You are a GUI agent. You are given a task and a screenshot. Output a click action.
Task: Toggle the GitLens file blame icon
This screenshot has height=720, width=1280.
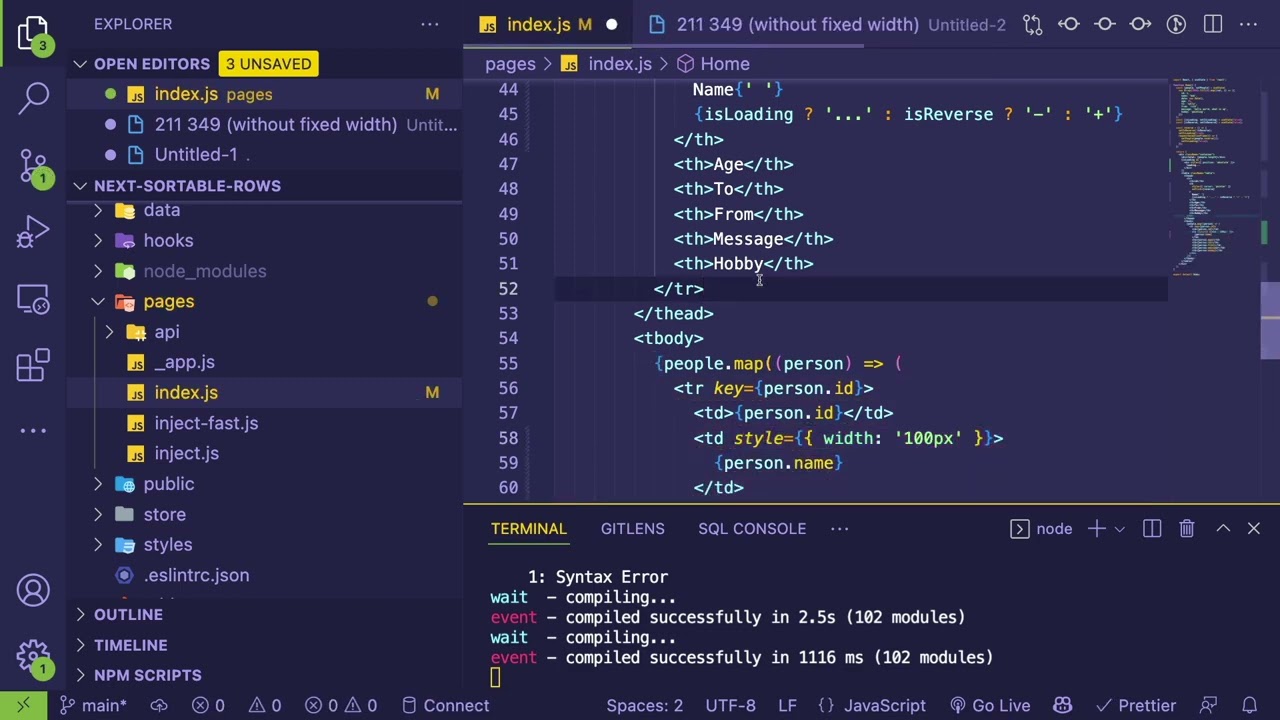point(1177,24)
